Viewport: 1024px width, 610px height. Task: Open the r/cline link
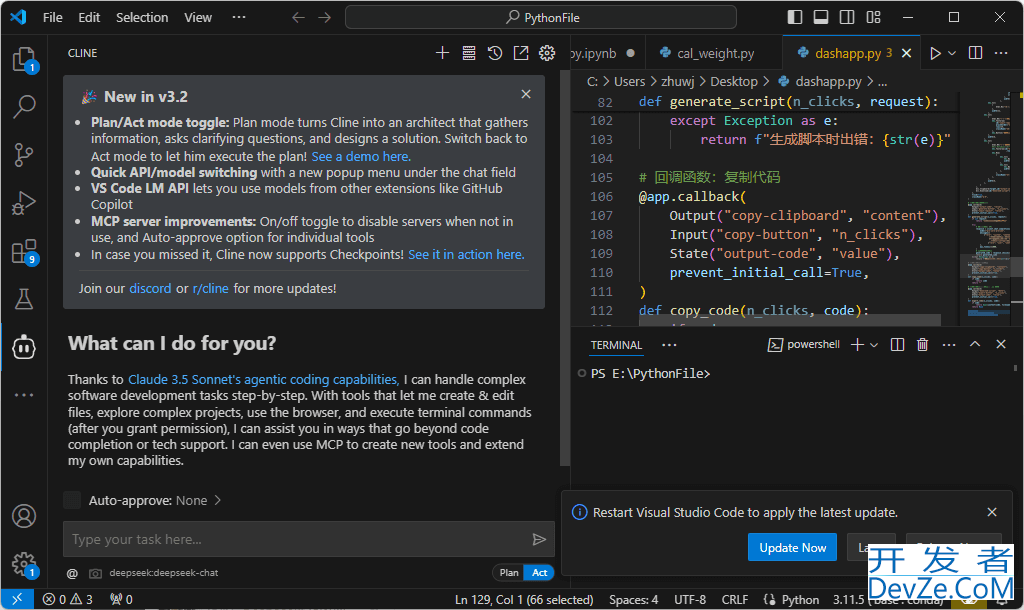210,288
